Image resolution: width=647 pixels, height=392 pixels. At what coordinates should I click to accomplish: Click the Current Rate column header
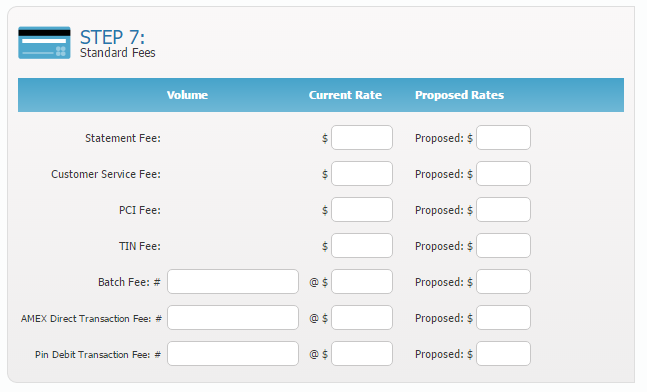(x=345, y=95)
